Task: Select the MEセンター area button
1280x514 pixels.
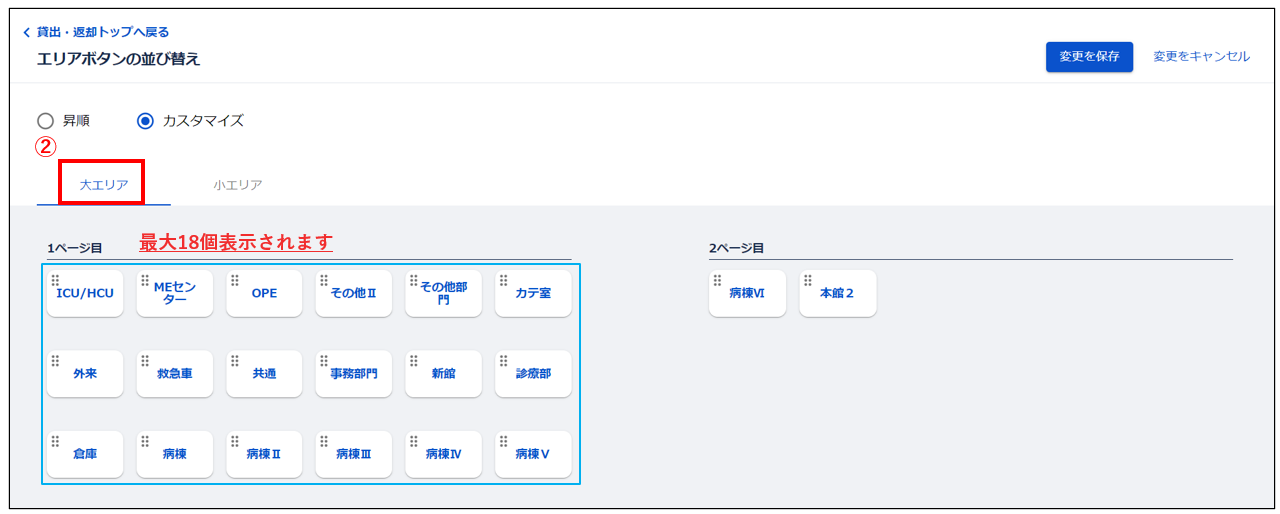Action: click(175, 293)
